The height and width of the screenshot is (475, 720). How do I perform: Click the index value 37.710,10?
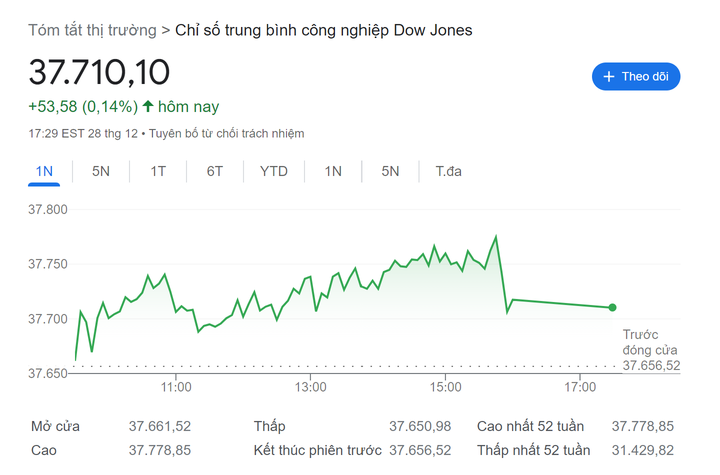99,72
